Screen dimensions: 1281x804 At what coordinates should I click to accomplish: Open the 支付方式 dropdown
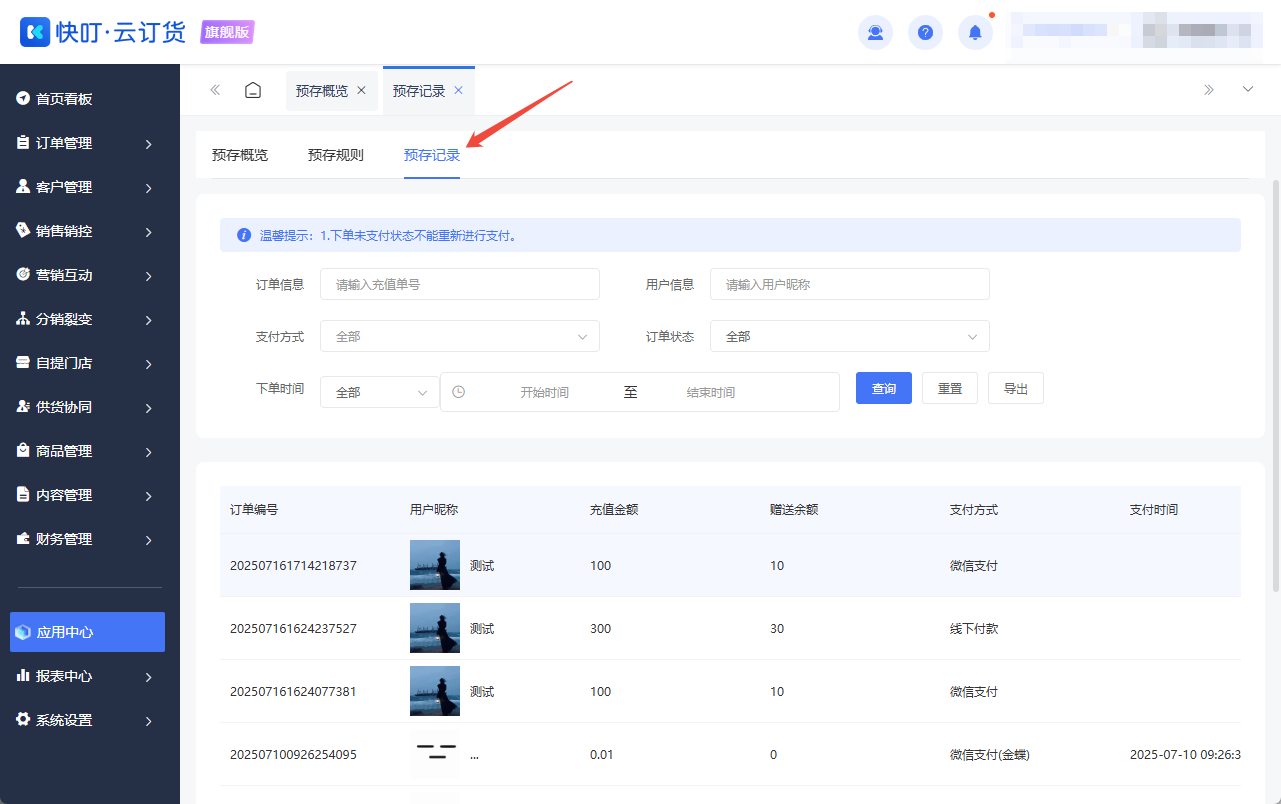[460, 336]
